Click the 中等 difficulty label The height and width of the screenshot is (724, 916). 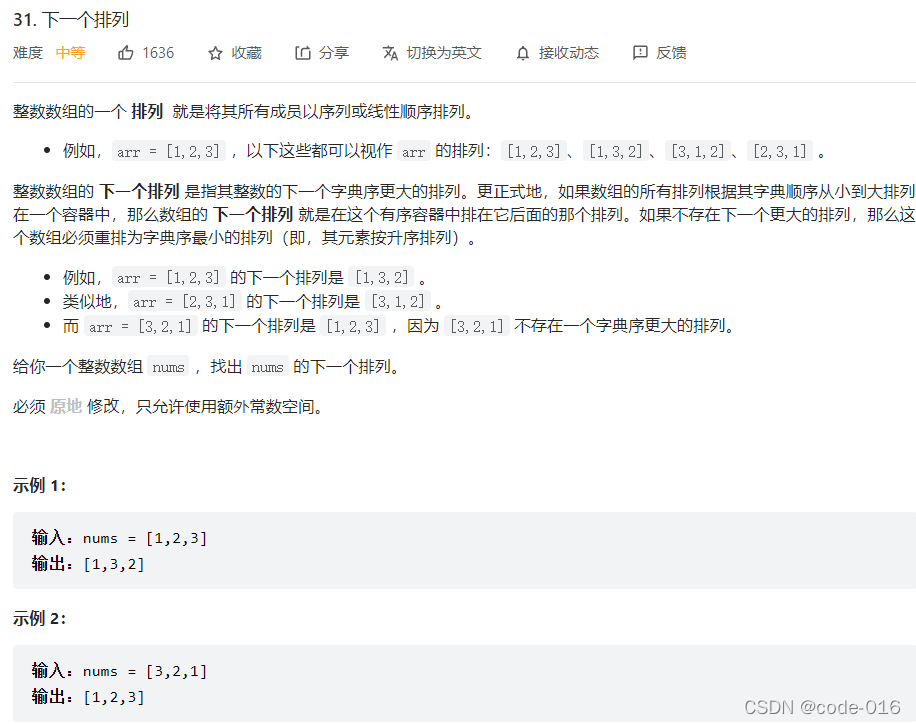[x=71, y=53]
